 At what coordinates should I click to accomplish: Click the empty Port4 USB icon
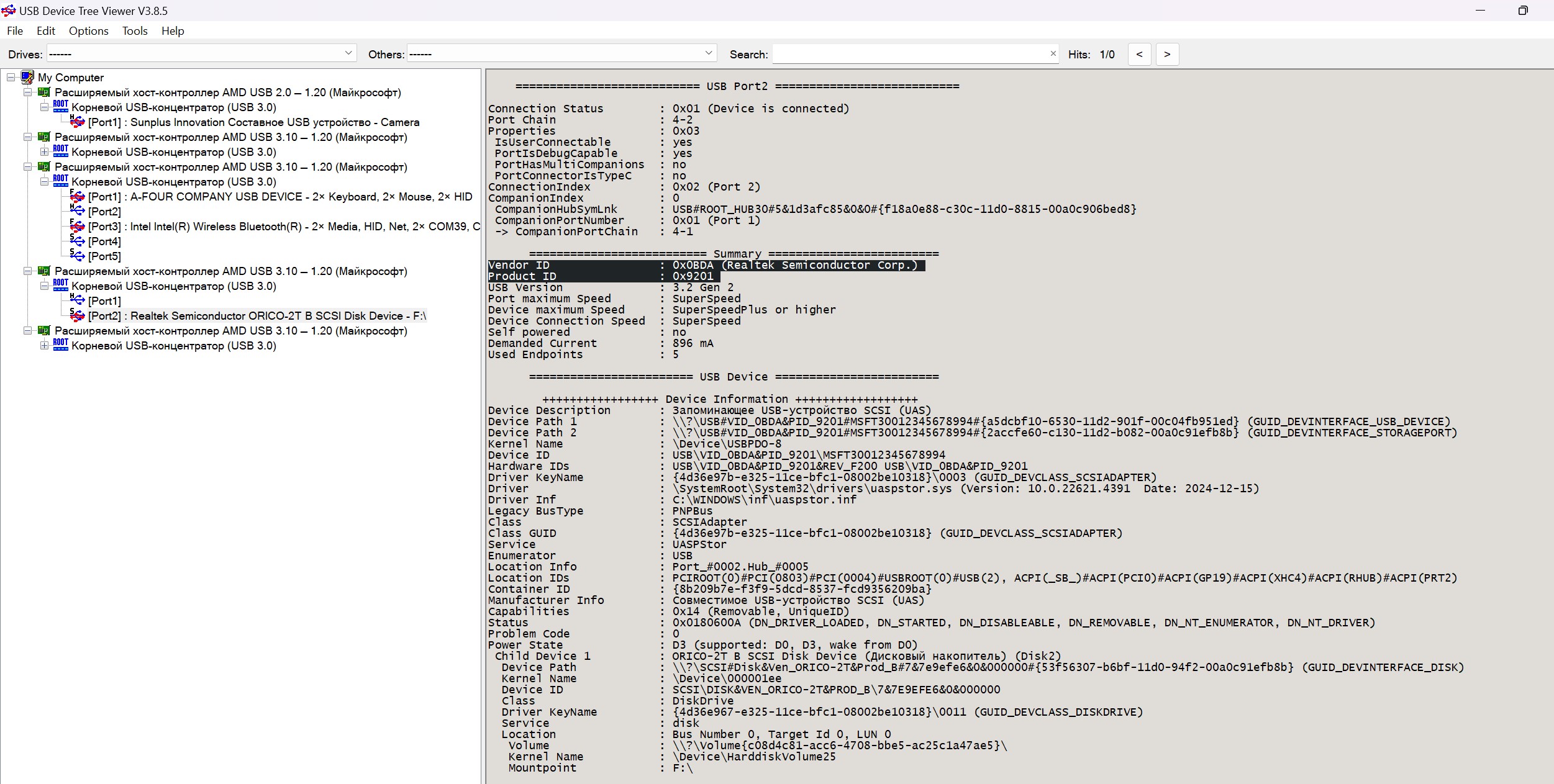tap(78, 241)
